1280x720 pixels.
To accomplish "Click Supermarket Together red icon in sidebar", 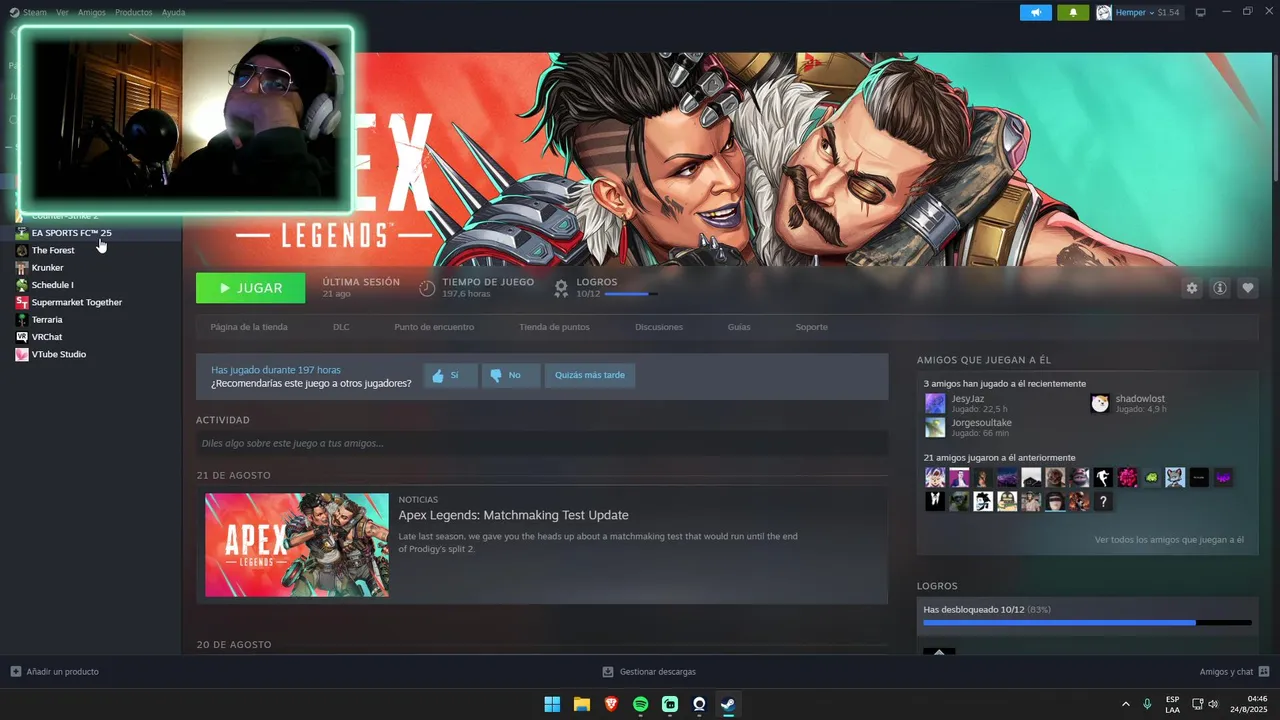I will click(x=22, y=302).
